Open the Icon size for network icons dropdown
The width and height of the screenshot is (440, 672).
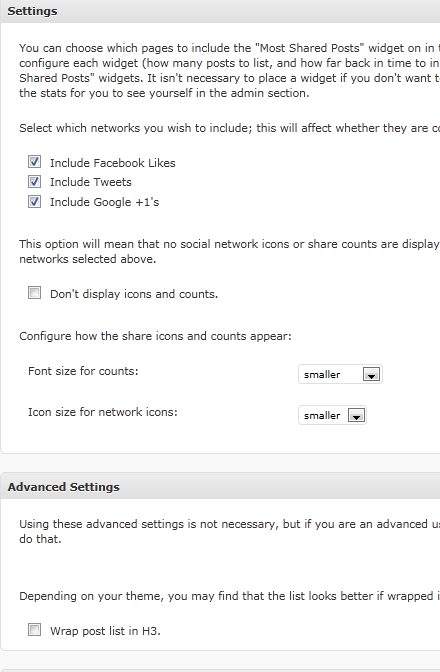click(x=332, y=415)
